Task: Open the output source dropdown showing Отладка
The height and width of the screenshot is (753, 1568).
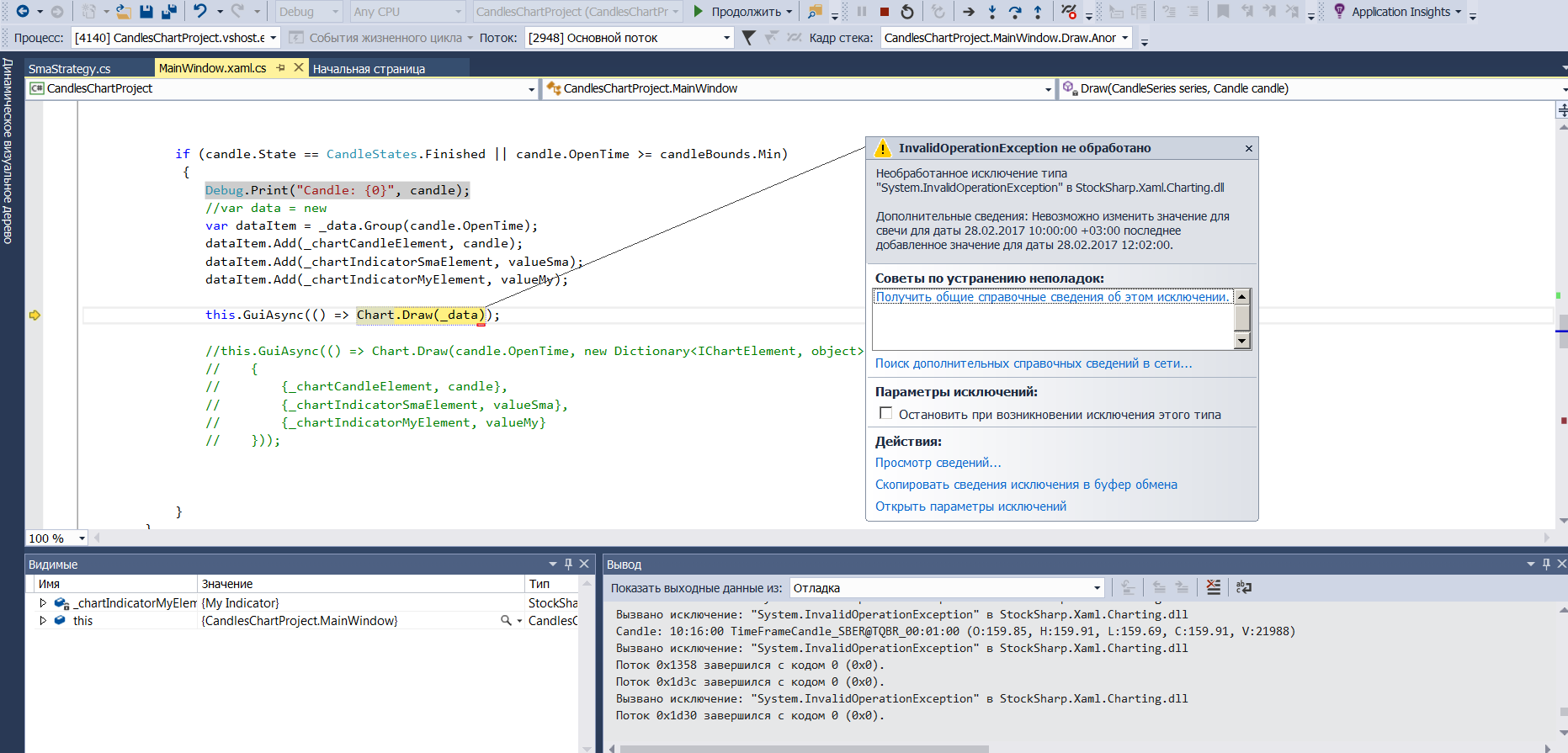Action: tap(946, 588)
